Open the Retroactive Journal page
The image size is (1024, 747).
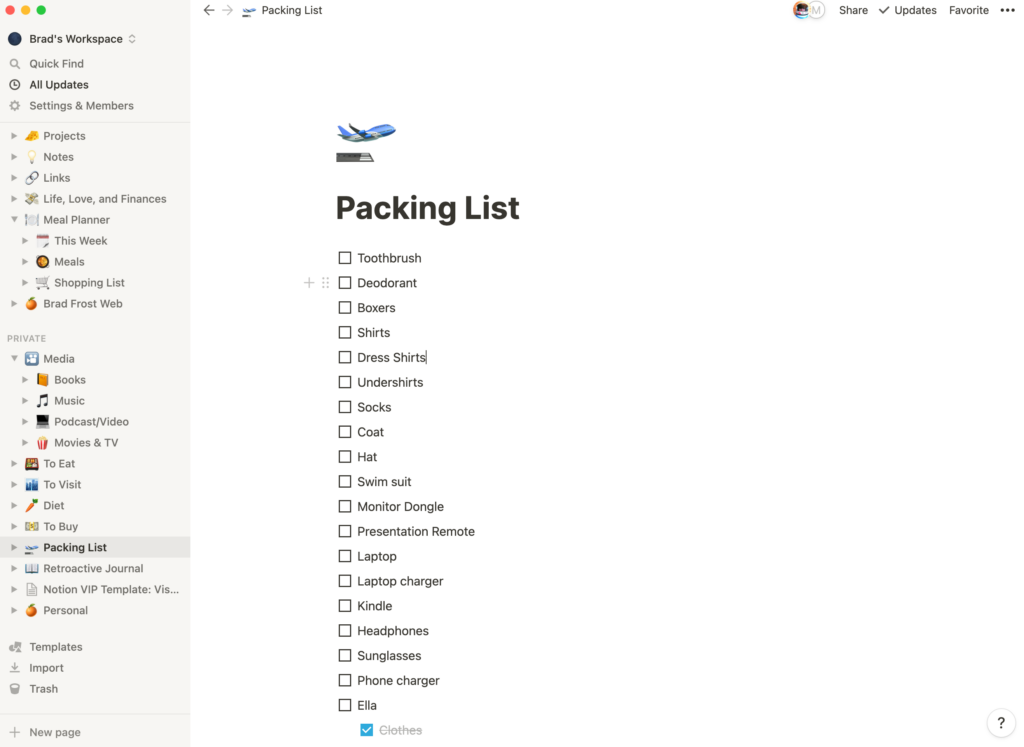[x=95, y=569]
